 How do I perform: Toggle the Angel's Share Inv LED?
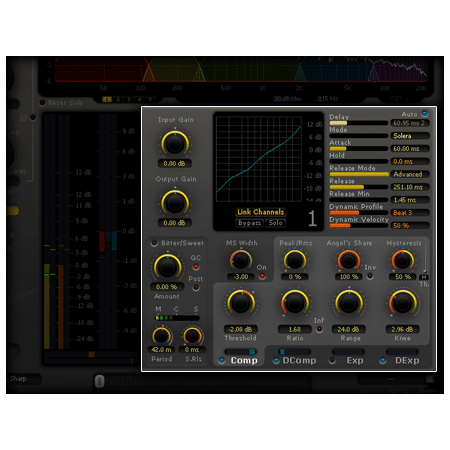(370, 276)
